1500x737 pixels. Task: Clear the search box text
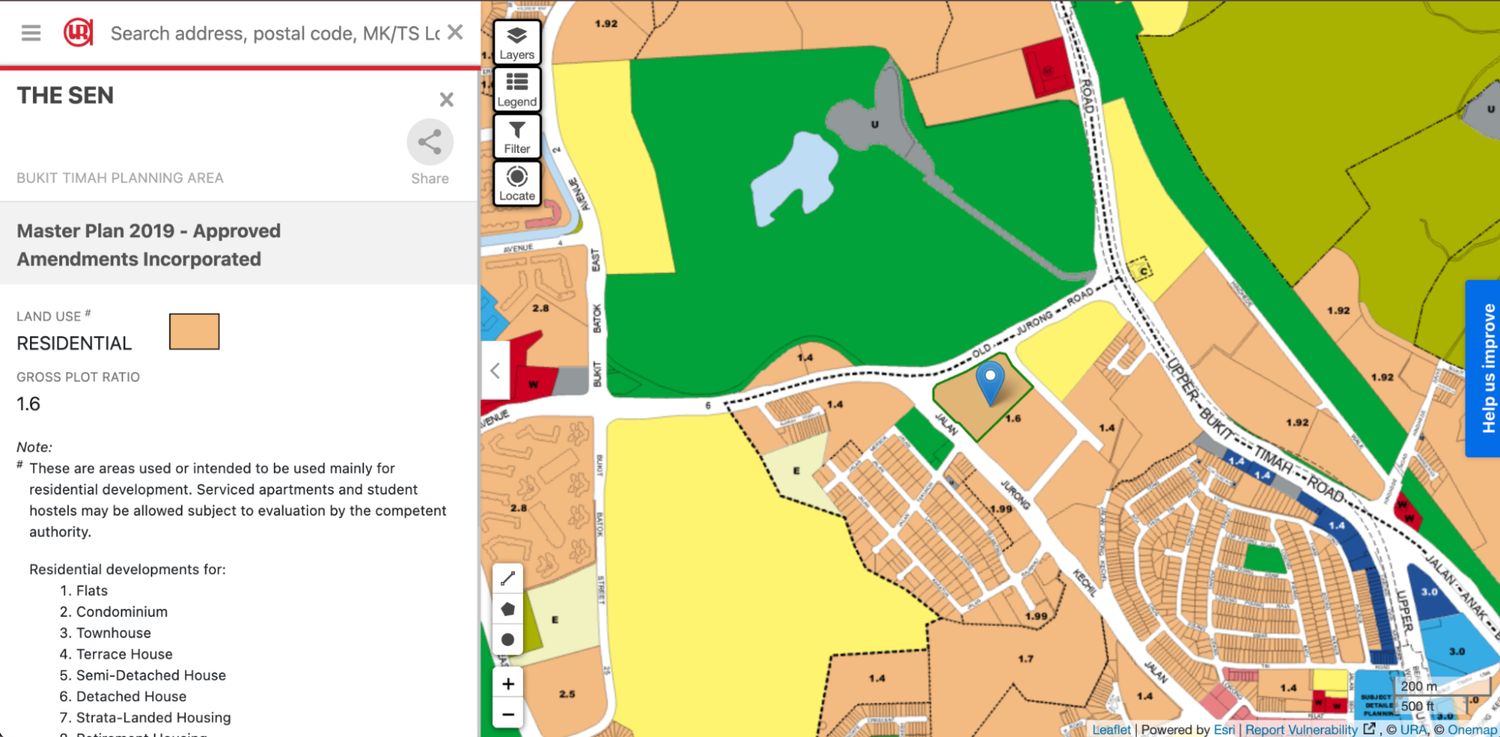tap(455, 33)
